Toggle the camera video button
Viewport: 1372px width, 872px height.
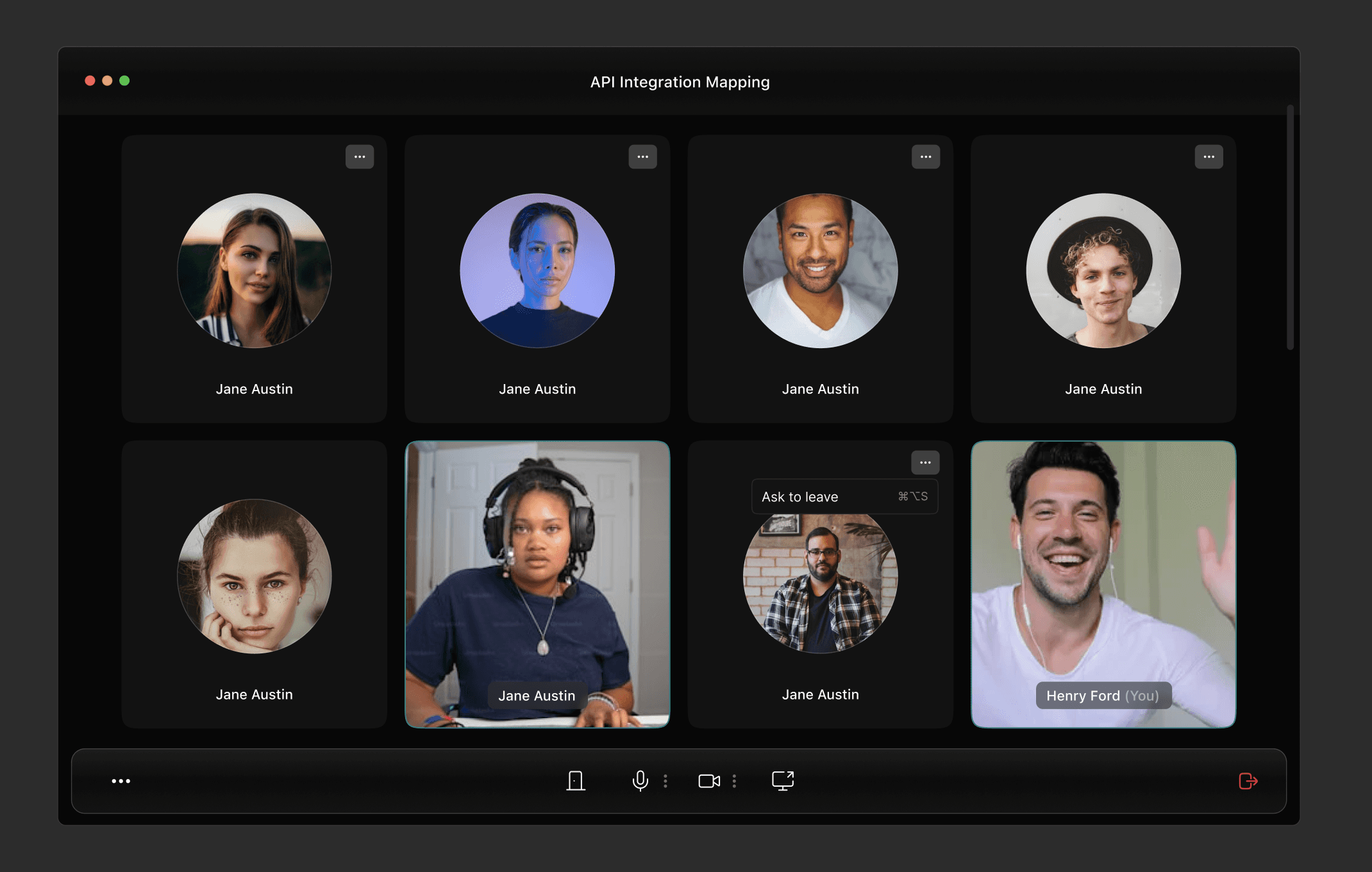click(x=708, y=780)
